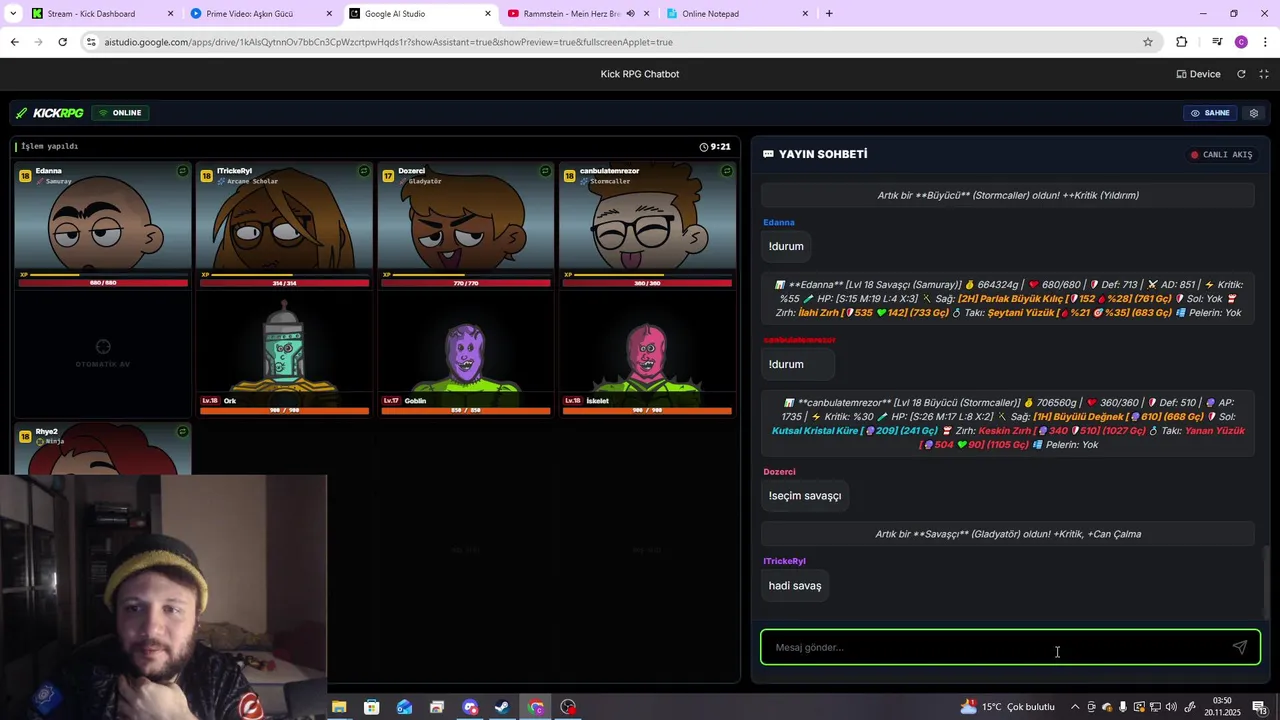This screenshot has height=720, width=1280.
Task: Reload the applet preview icon
Action: (x=1241, y=74)
